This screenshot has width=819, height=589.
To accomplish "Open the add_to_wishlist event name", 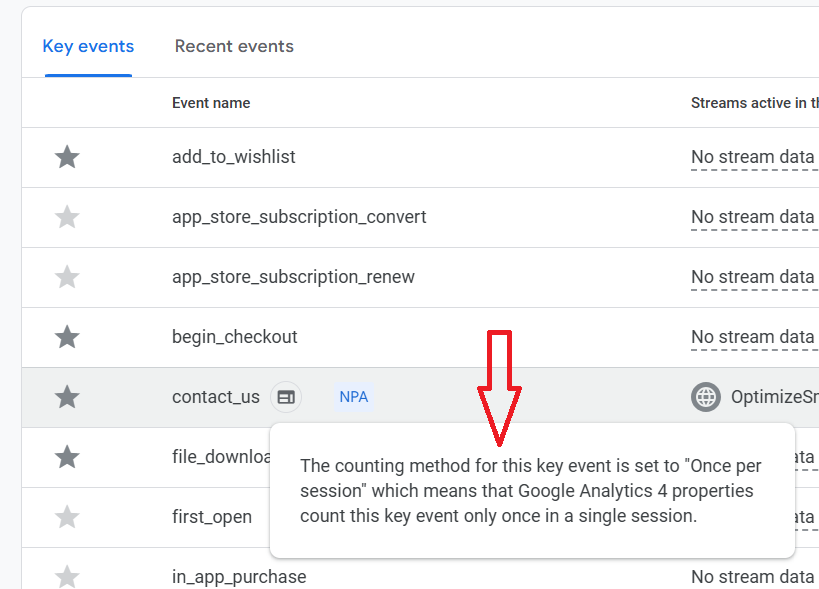I will (233, 157).
